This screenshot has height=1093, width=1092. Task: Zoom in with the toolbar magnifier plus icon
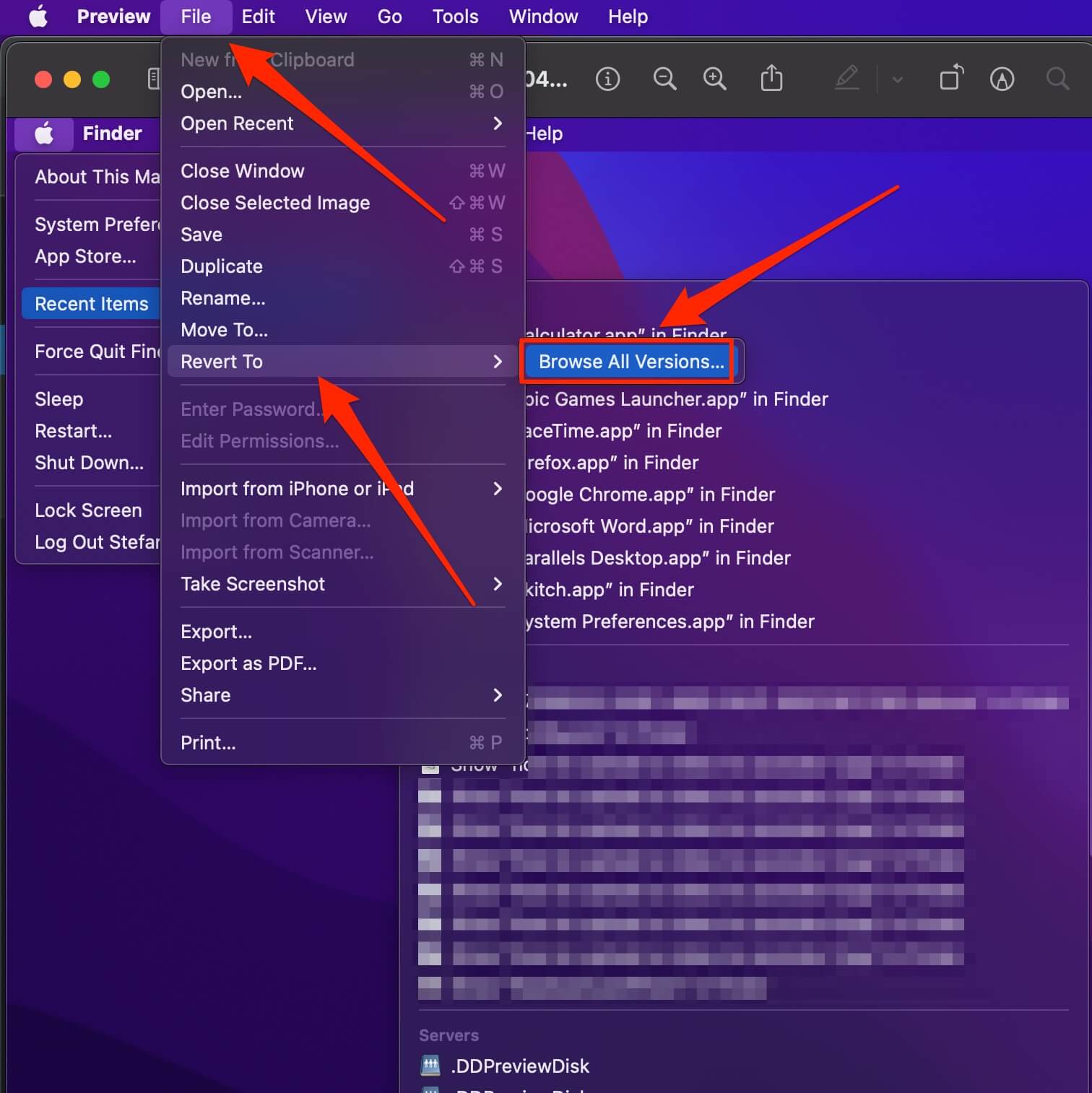(x=715, y=79)
